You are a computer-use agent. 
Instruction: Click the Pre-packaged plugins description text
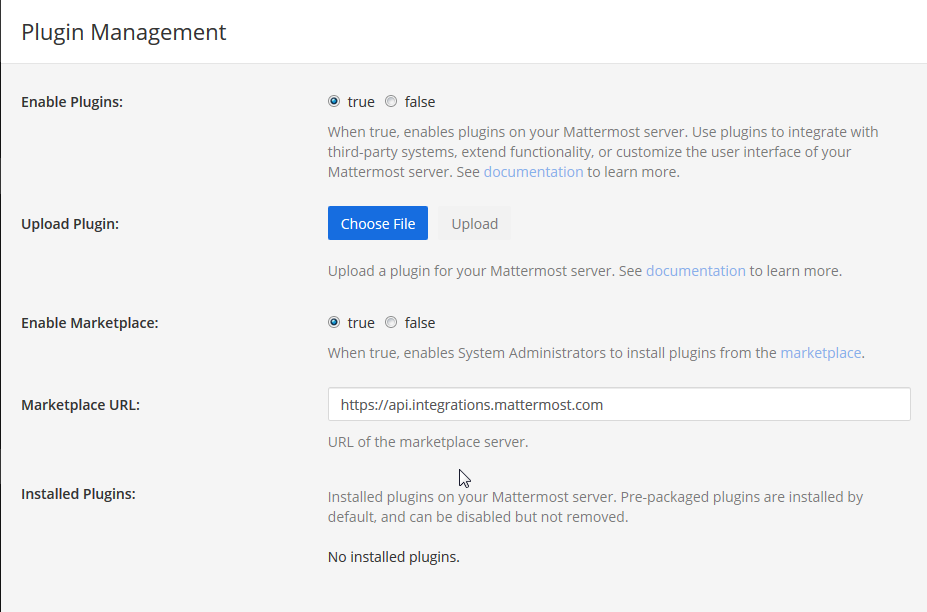595,507
